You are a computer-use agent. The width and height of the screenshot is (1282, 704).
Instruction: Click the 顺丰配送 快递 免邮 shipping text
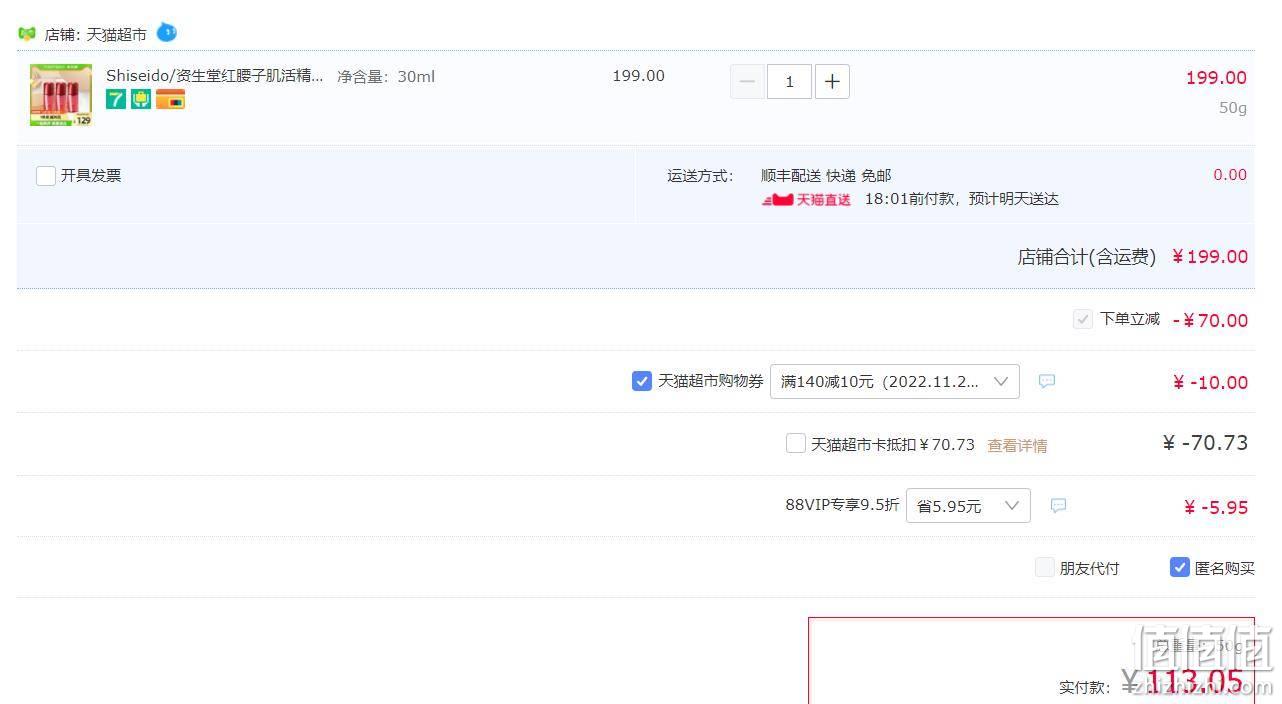pyautogui.click(x=826, y=176)
